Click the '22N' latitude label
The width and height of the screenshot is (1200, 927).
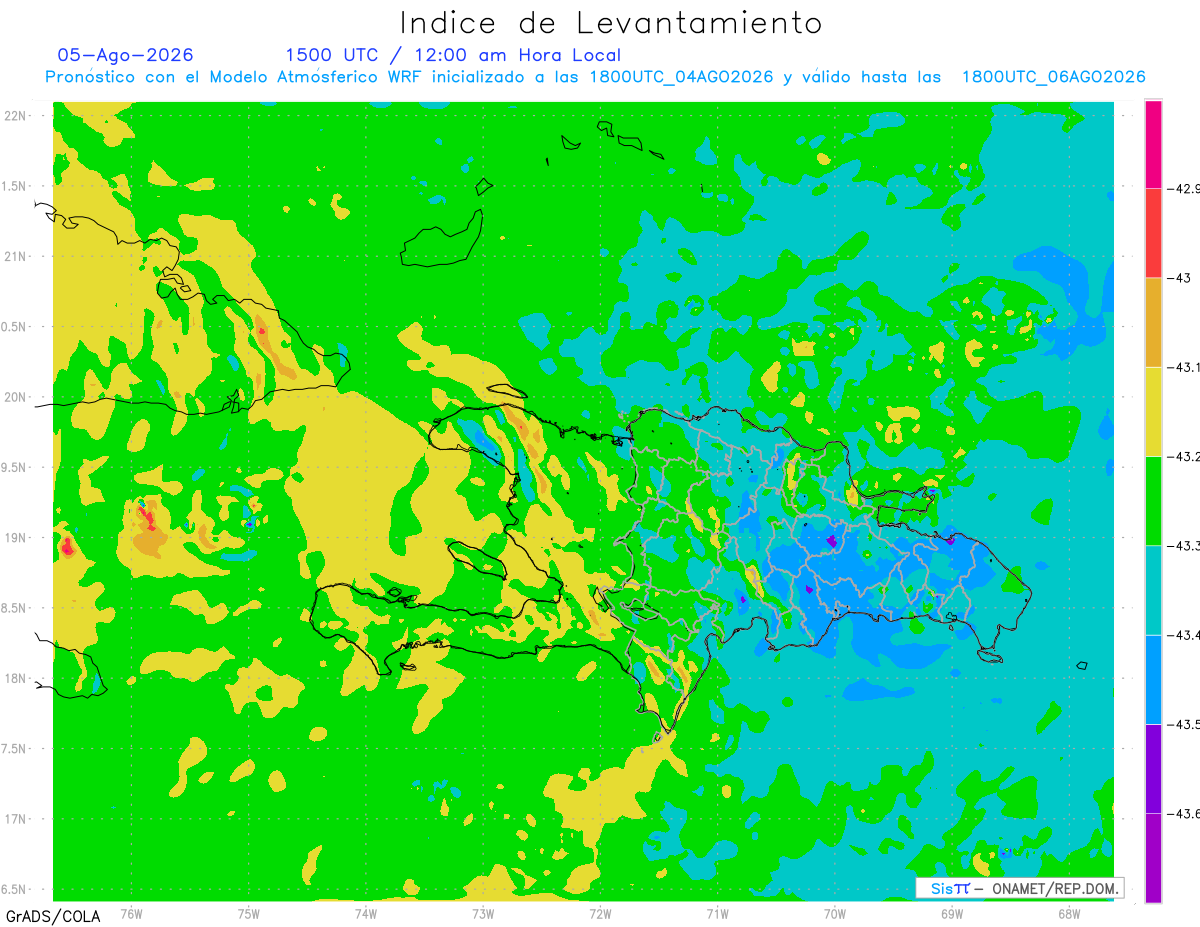coord(14,116)
